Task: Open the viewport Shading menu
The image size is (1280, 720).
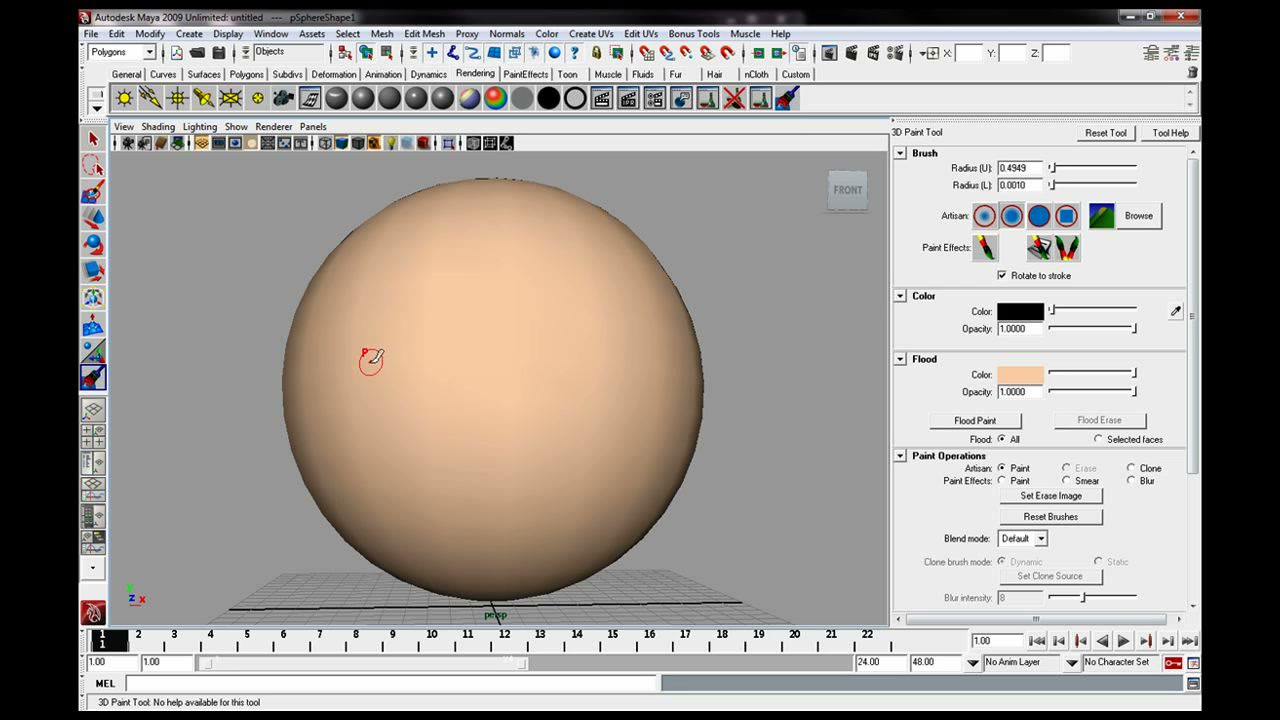Action: point(158,127)
